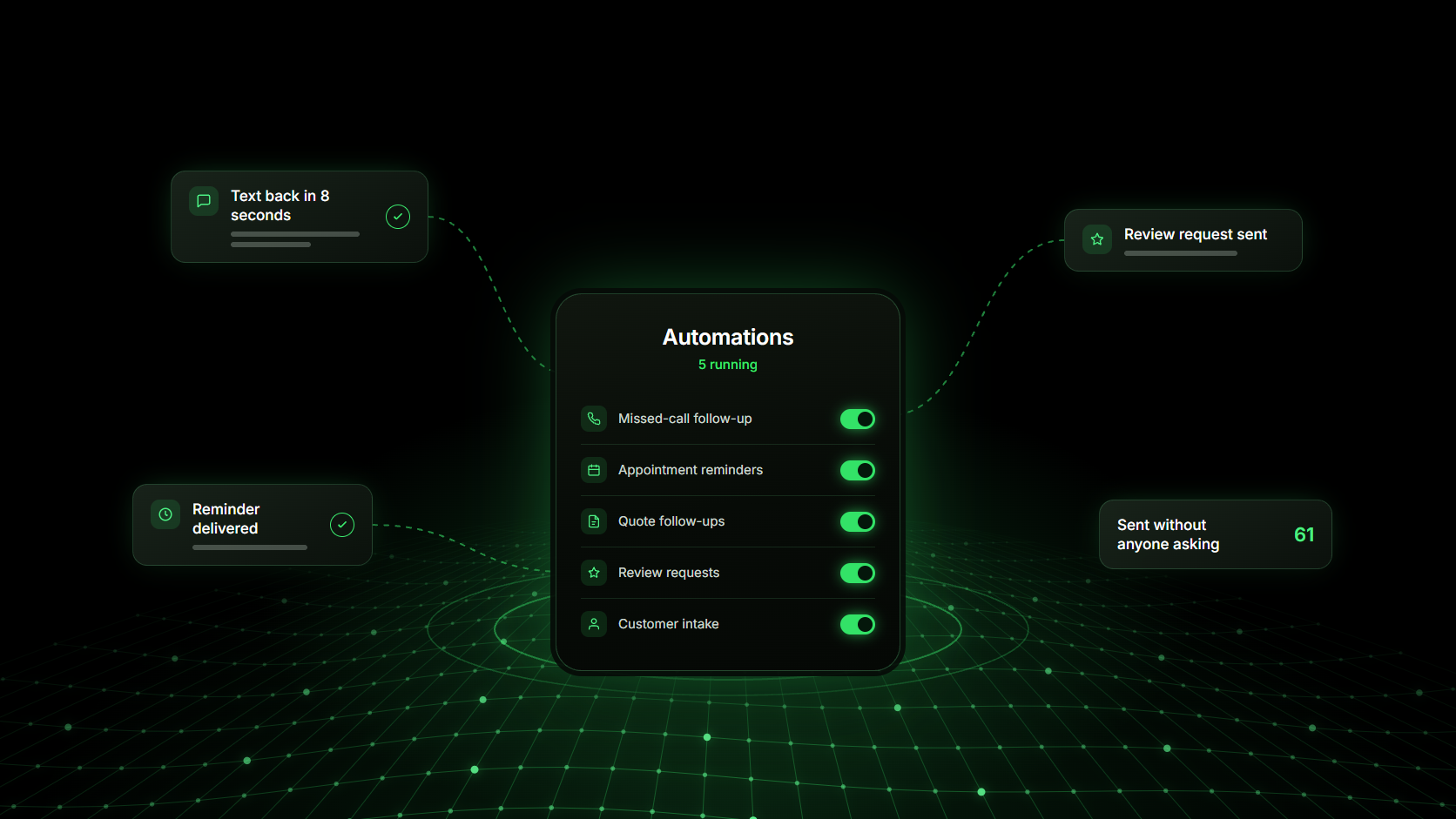Viewport: 1456px width, 819px height.
Task: Click 'Sent without anyone asking' text
Action: pyautogui.click(x=1169, y=534)
